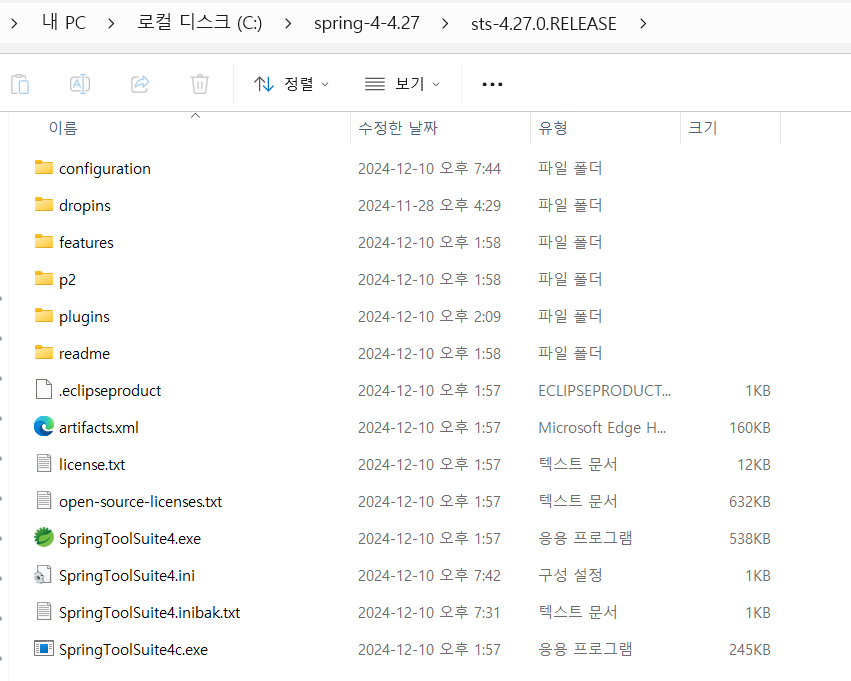Click plugins date 2024-12-10 오후 2:09
This screenshot has height=681, width=851.
tap(429, 316)
